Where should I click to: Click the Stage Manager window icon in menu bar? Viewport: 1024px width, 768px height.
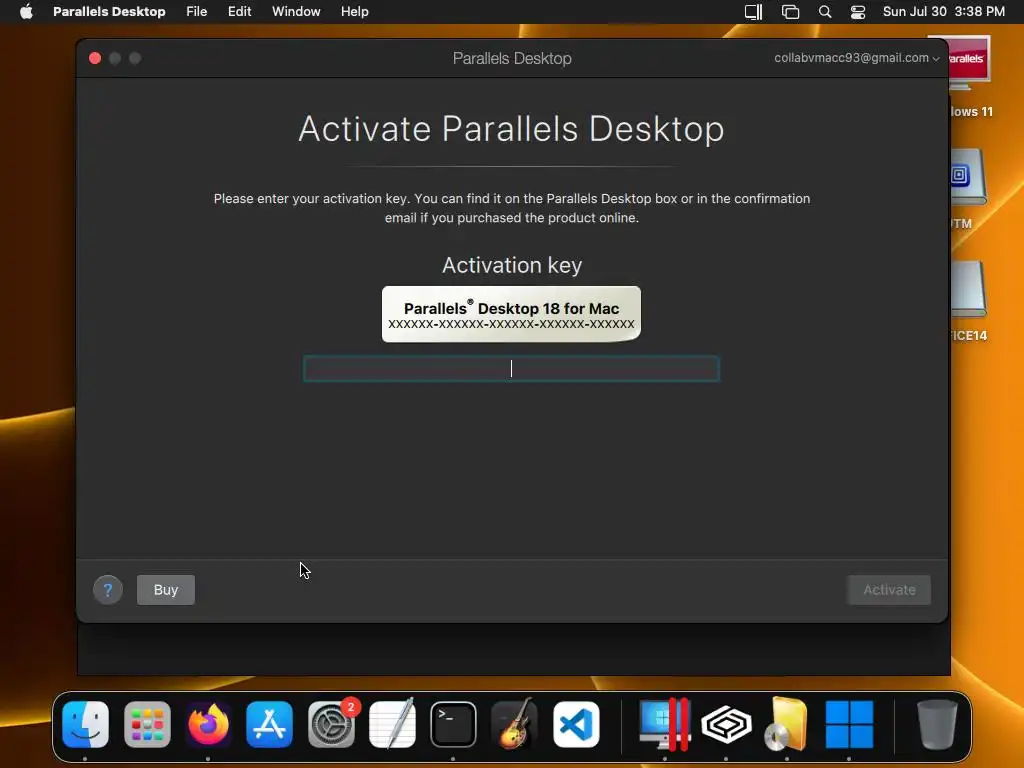[x=790, y=12]
